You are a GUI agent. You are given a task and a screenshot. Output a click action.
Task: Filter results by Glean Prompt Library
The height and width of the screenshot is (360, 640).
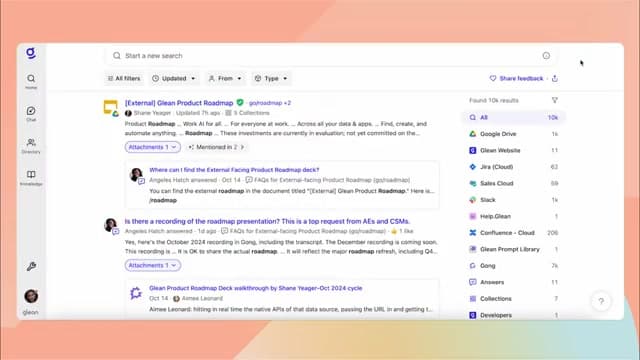click(x=513, y=249)
